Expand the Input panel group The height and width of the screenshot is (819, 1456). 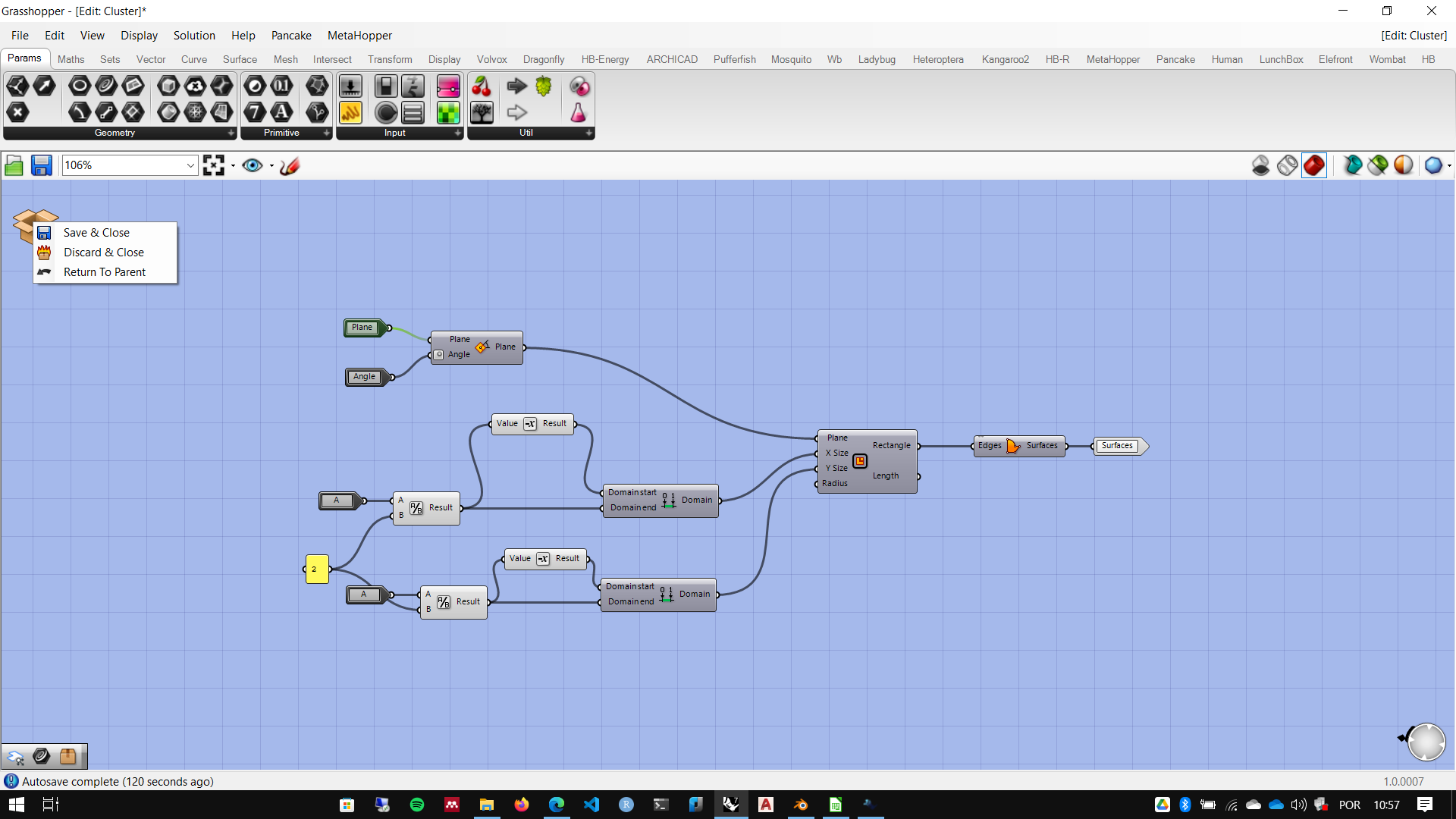coord(458,133)
